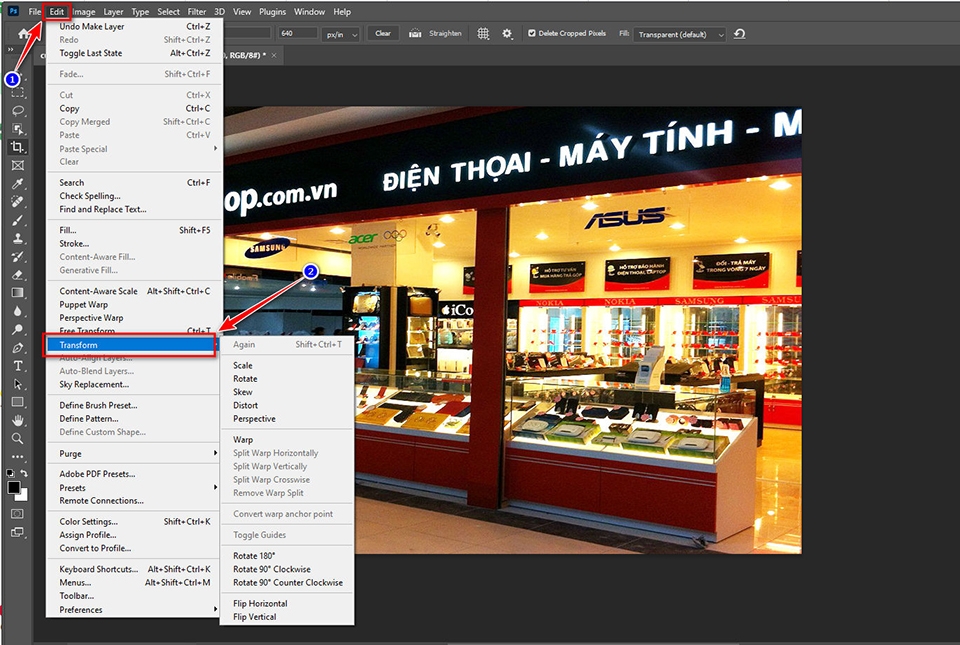
Task: Select the Brush tool
Action: tap(18, 220)
